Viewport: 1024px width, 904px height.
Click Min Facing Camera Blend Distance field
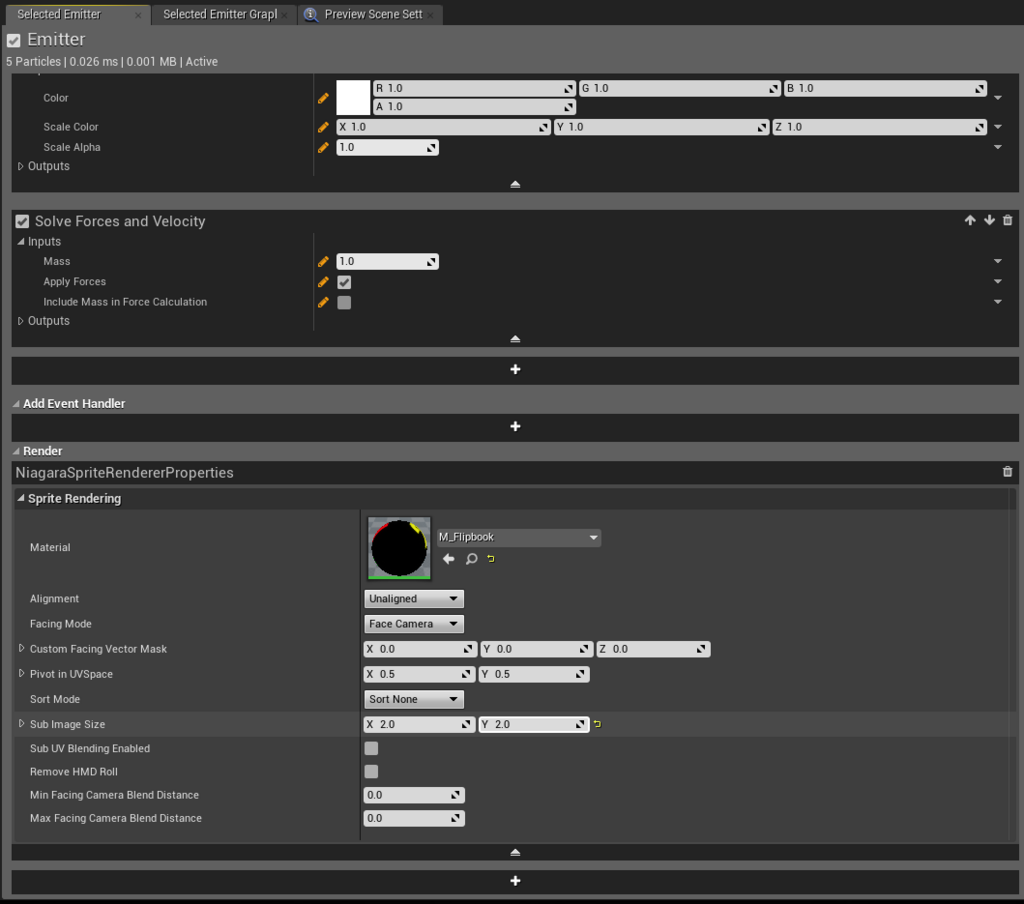tap(414, 795)
